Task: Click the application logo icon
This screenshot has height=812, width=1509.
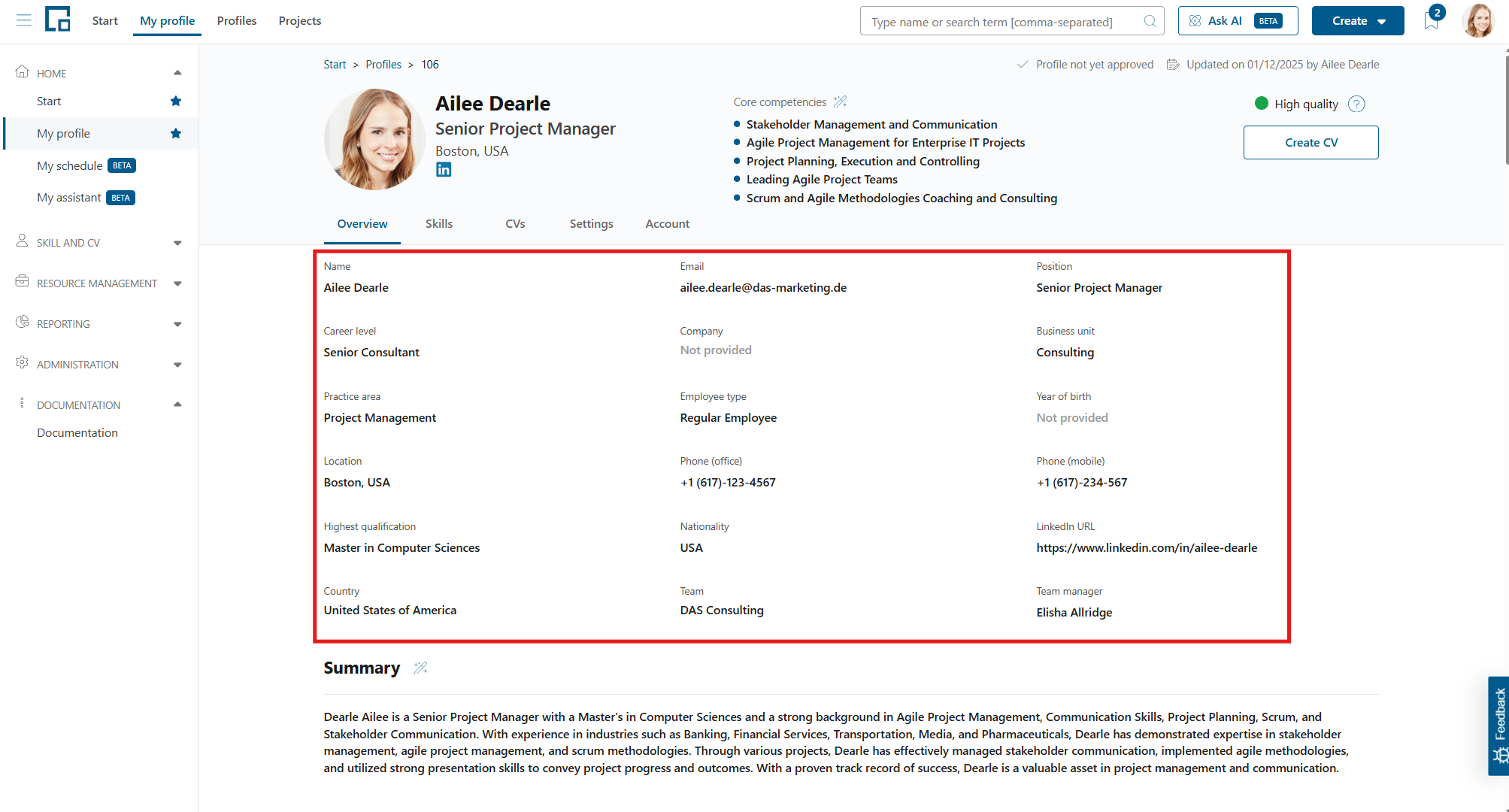Action: click(58, 20)
